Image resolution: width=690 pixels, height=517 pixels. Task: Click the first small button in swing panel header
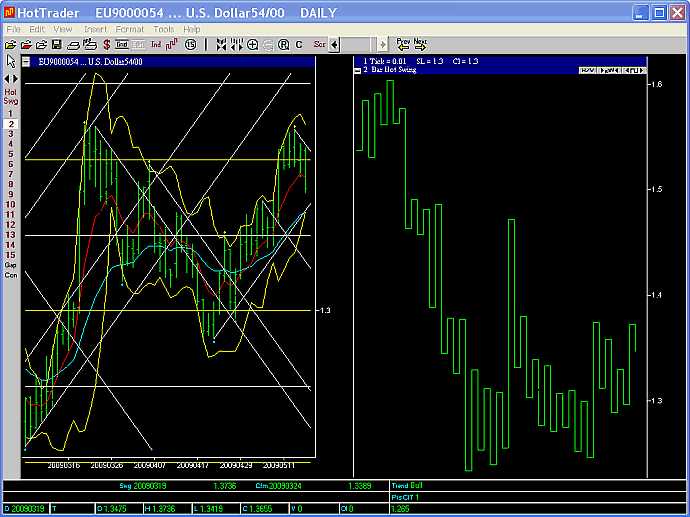[588, 70]
